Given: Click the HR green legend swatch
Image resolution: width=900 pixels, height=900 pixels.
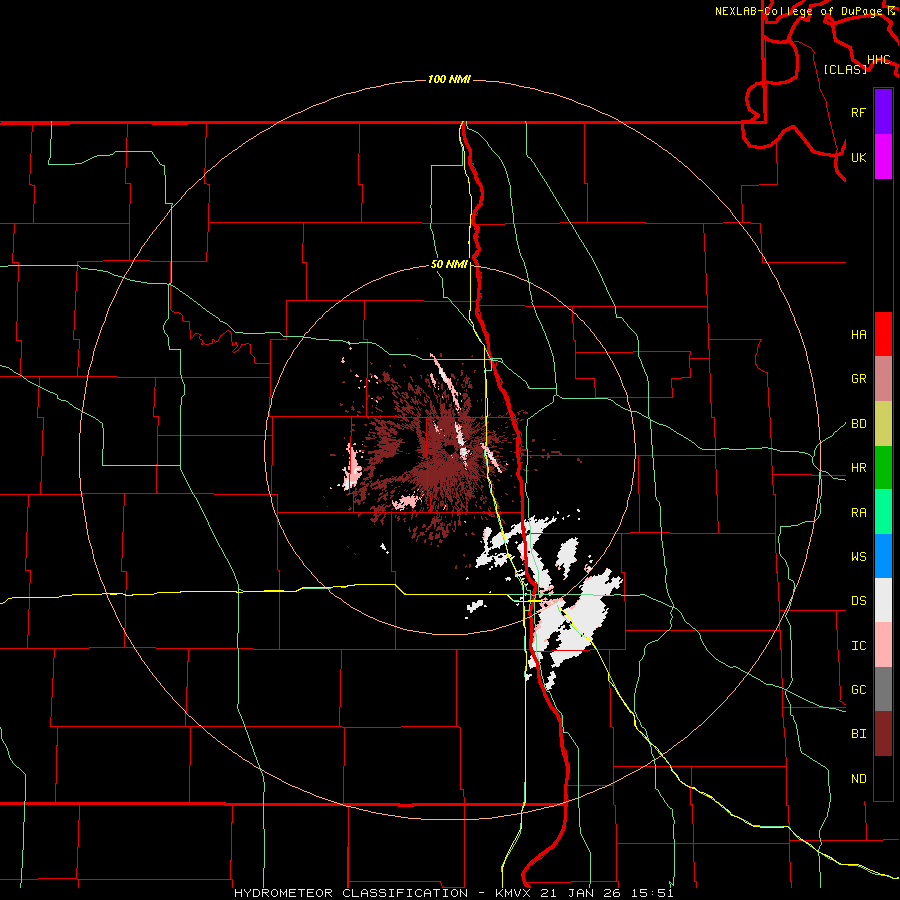Looking at the screenshot, I should click(x=883, y=468).
